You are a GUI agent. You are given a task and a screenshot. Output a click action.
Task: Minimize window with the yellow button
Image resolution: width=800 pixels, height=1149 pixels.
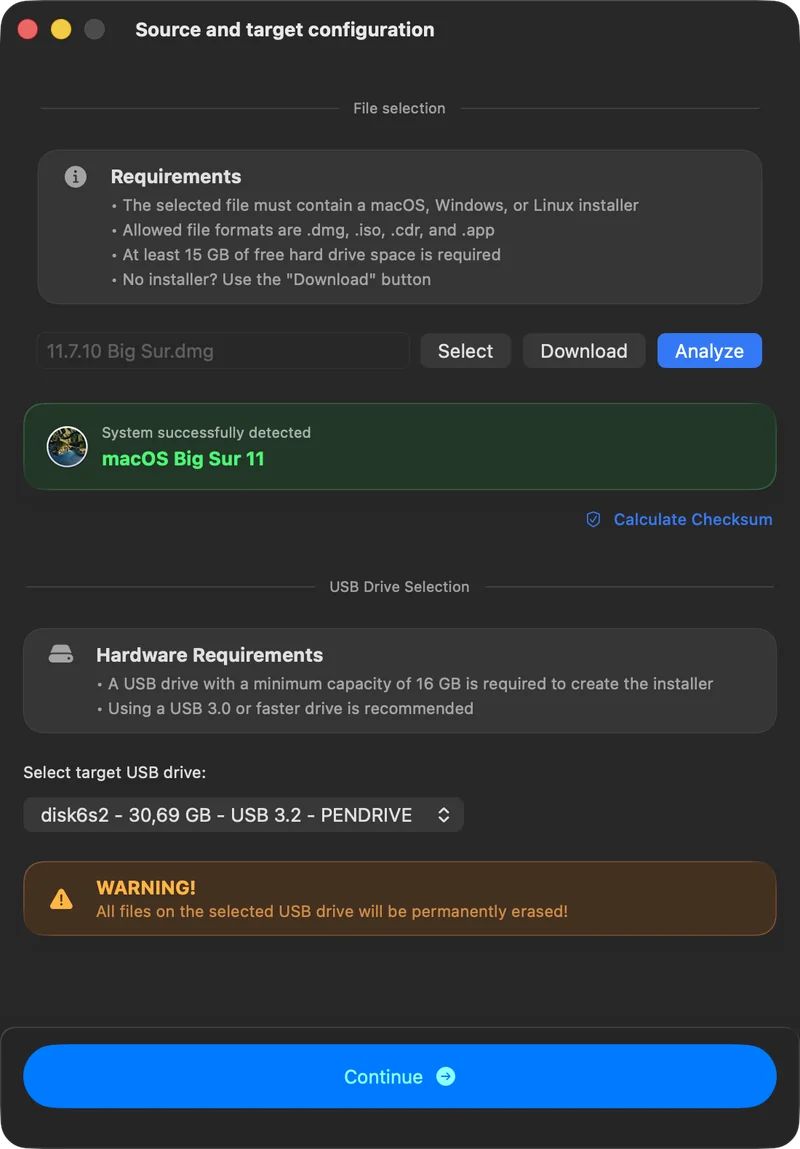point(61,30)
